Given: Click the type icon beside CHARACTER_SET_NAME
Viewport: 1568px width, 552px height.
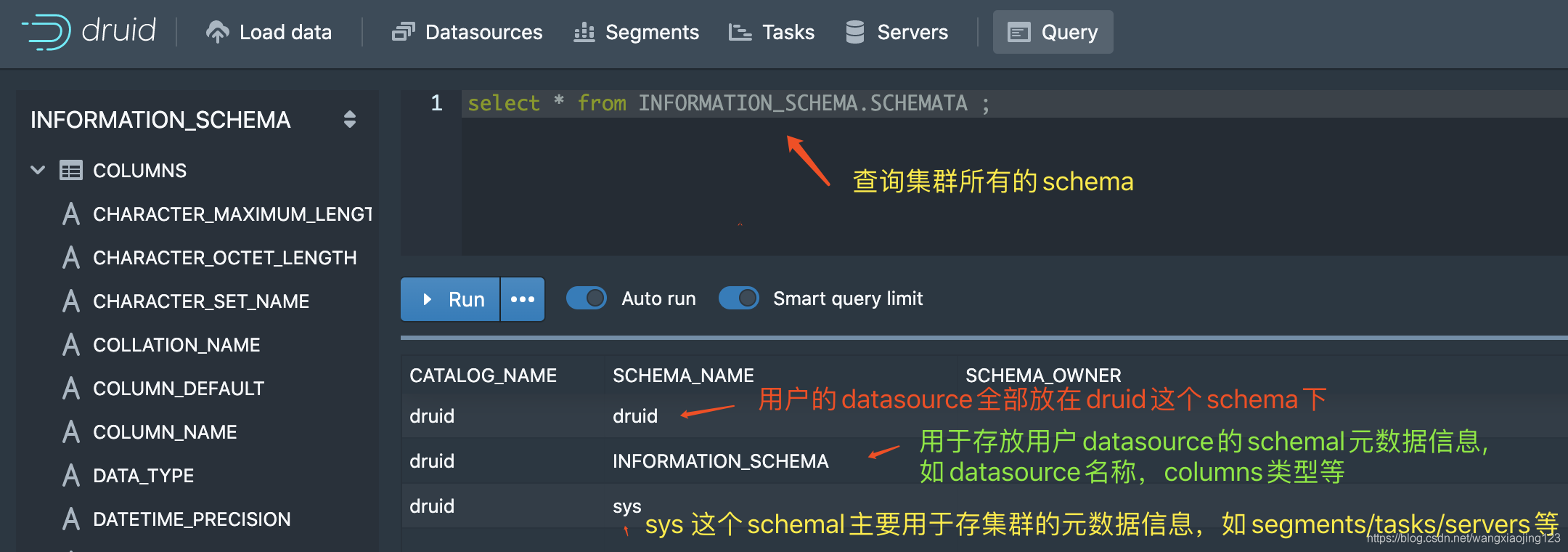Looking at the screenshot, I should tap(71, 301).
